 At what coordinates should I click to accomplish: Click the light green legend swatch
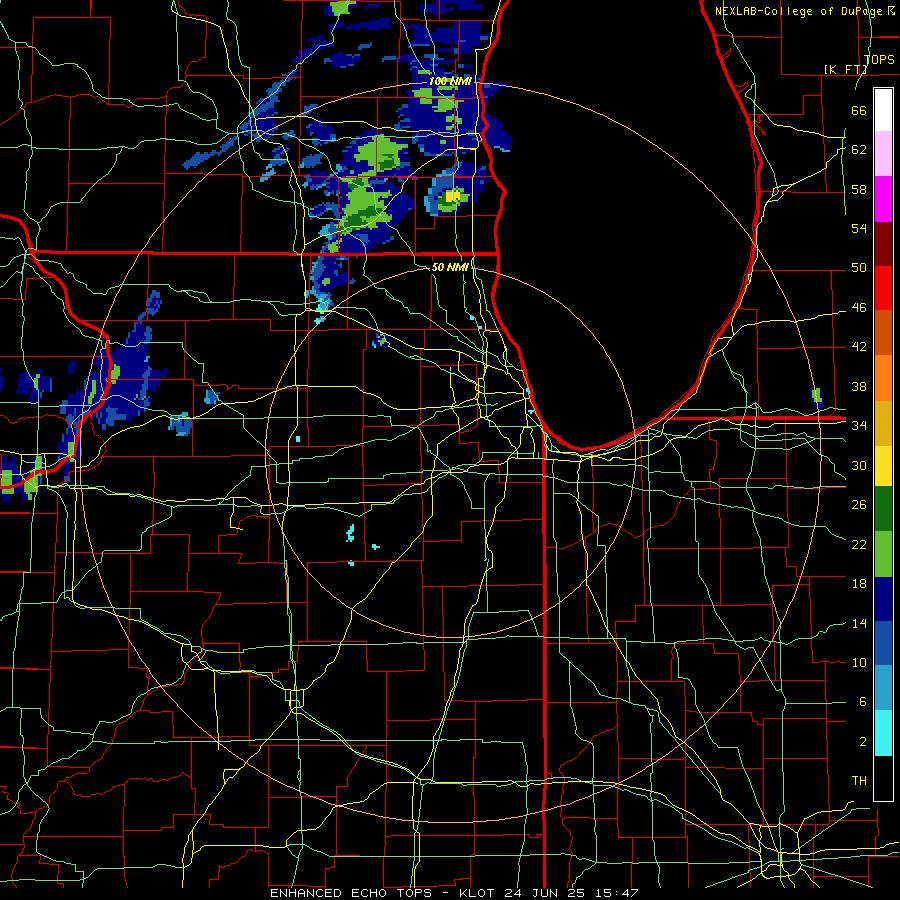point(883,554)
